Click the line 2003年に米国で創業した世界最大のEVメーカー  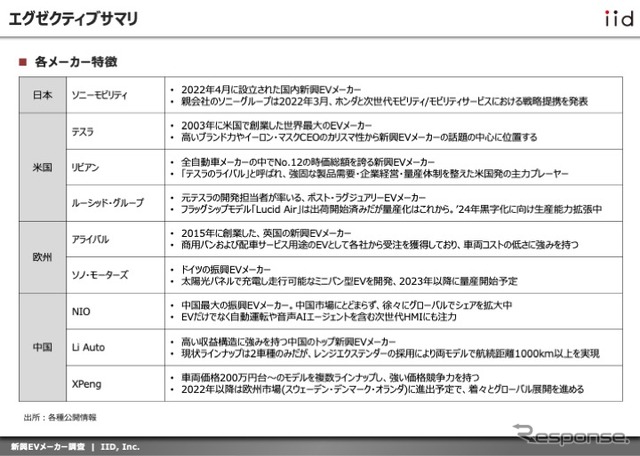[x=276, y=125]
